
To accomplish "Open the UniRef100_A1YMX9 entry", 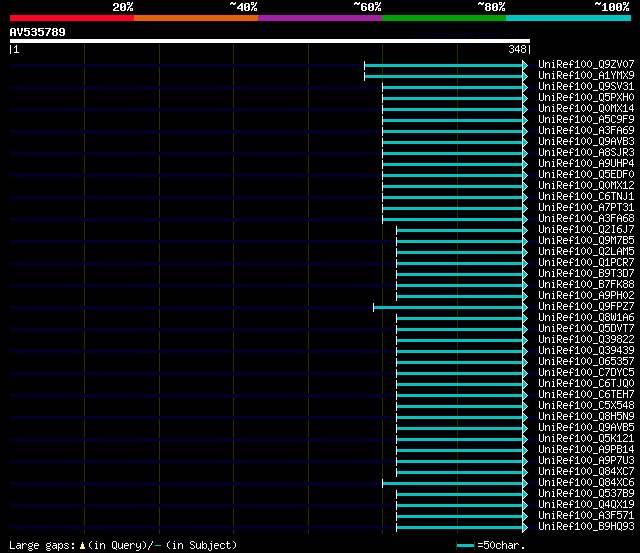I will click(x=586, y=76).
